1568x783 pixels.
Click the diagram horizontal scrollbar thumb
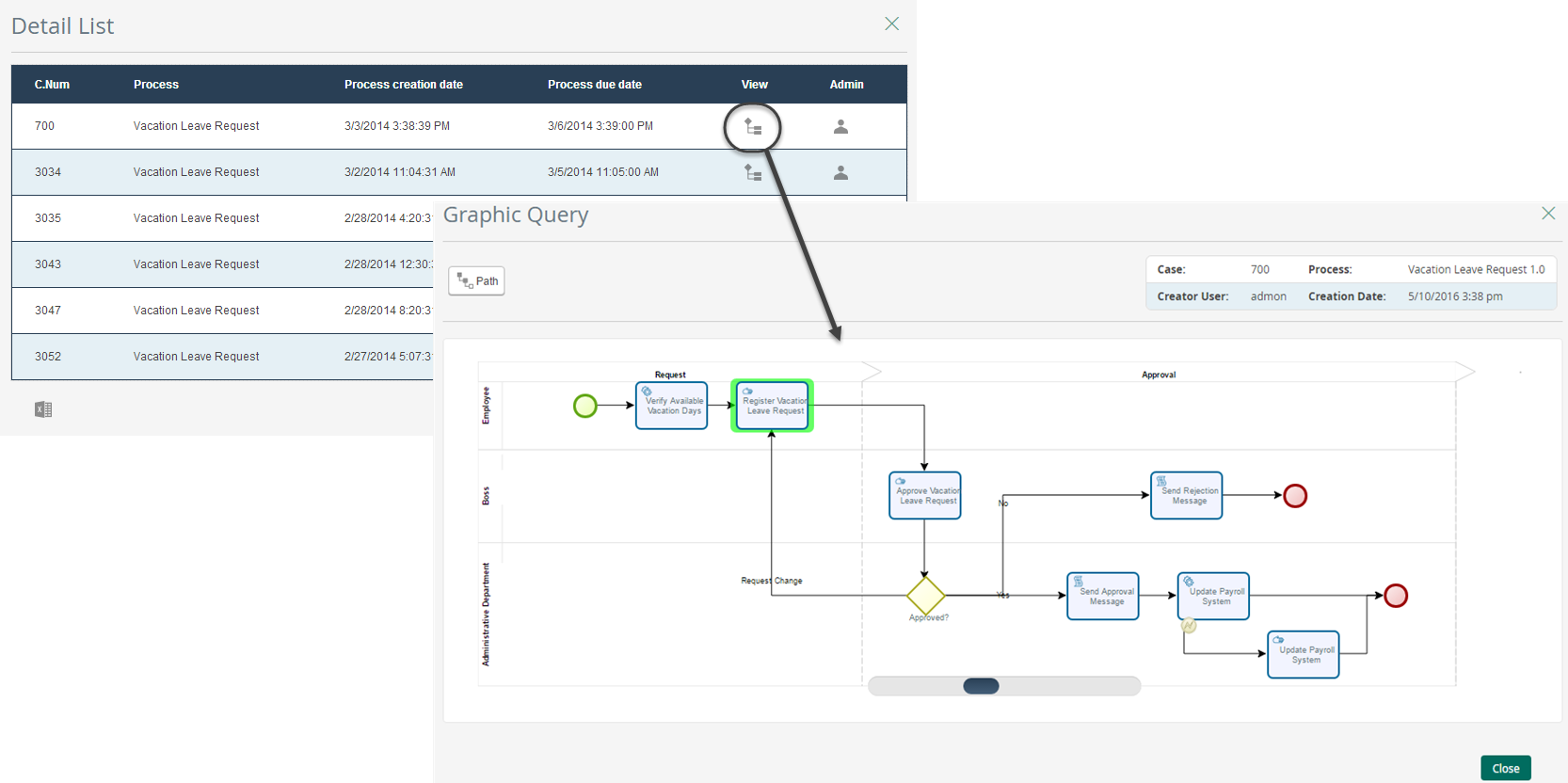(x=981, y=686)
